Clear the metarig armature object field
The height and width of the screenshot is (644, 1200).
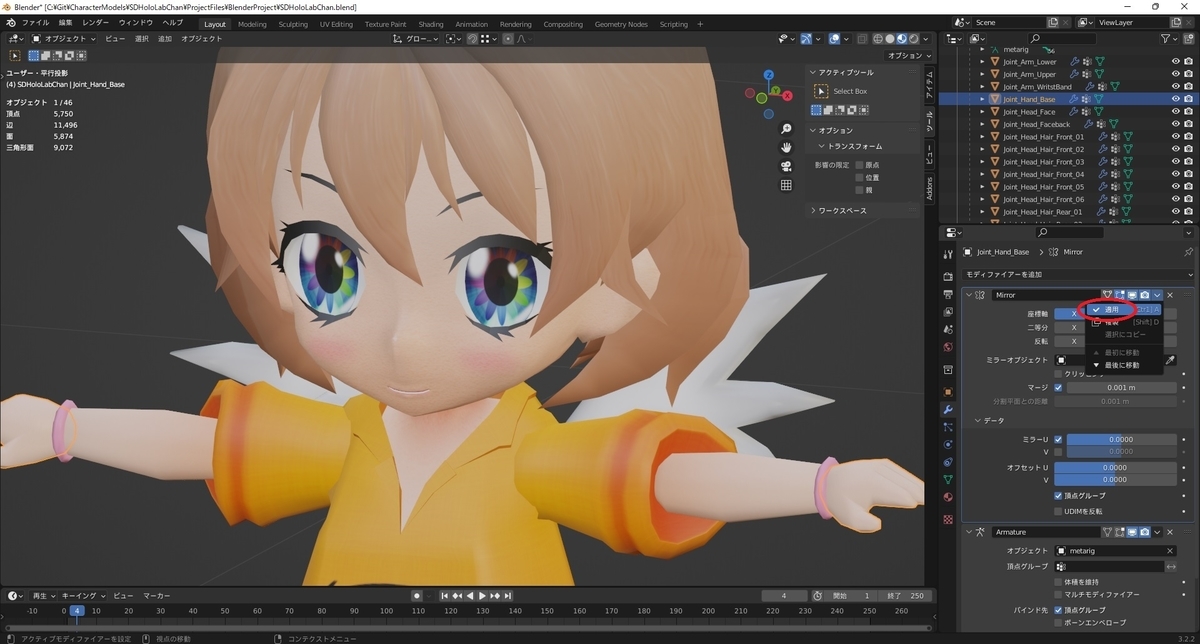(x=1170, y=551)
